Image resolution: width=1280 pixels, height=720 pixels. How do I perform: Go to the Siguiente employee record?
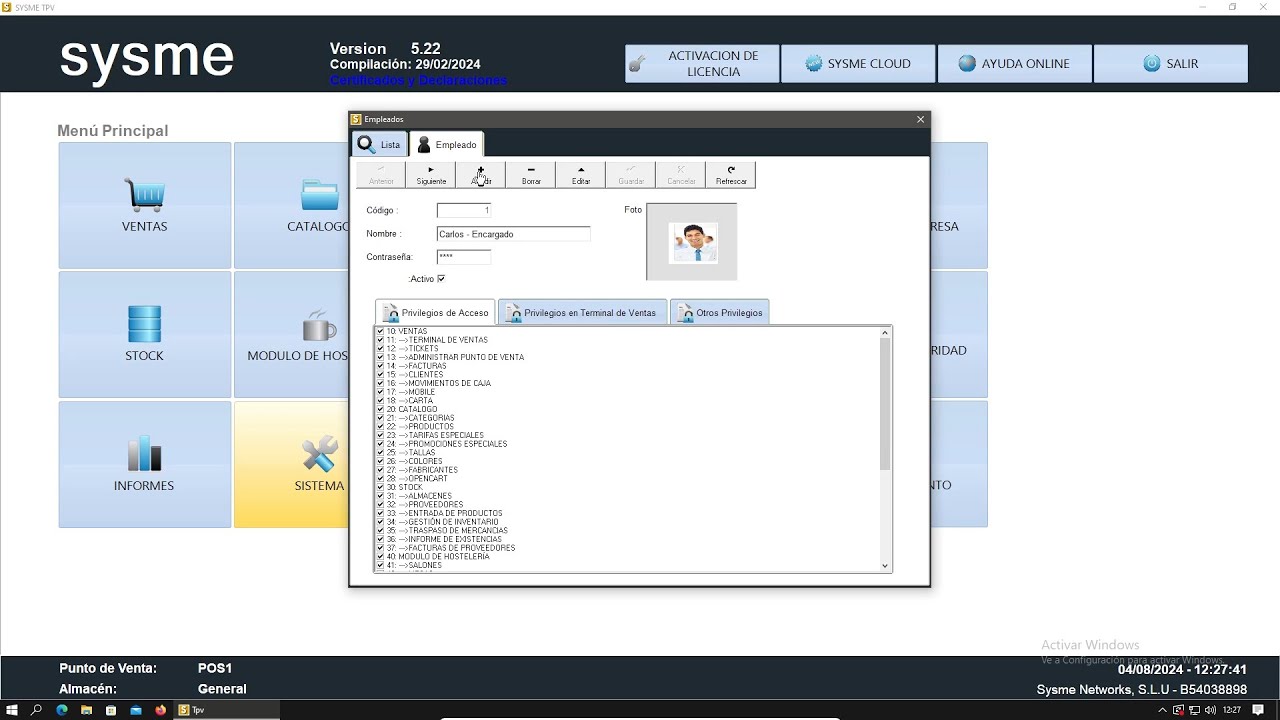pos(431,175)
